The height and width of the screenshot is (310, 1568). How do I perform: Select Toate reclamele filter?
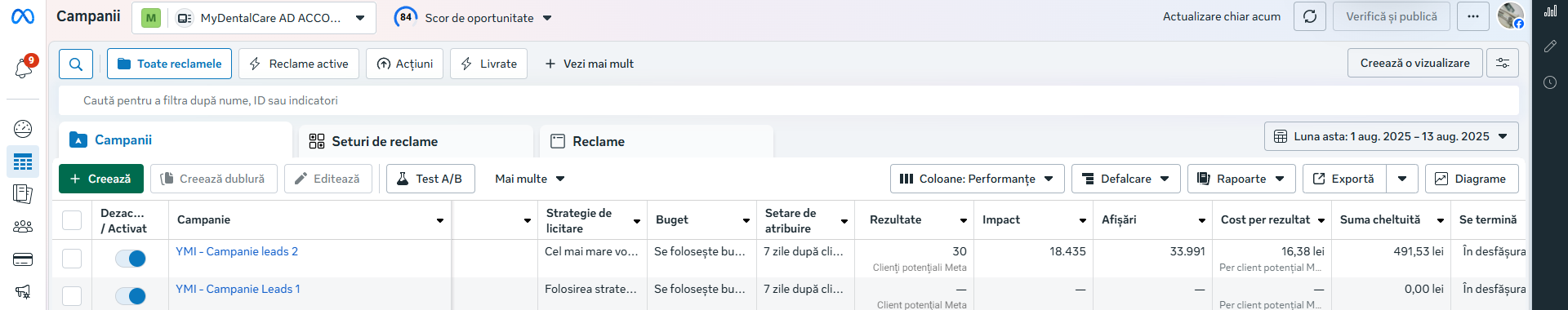point(169,64)
